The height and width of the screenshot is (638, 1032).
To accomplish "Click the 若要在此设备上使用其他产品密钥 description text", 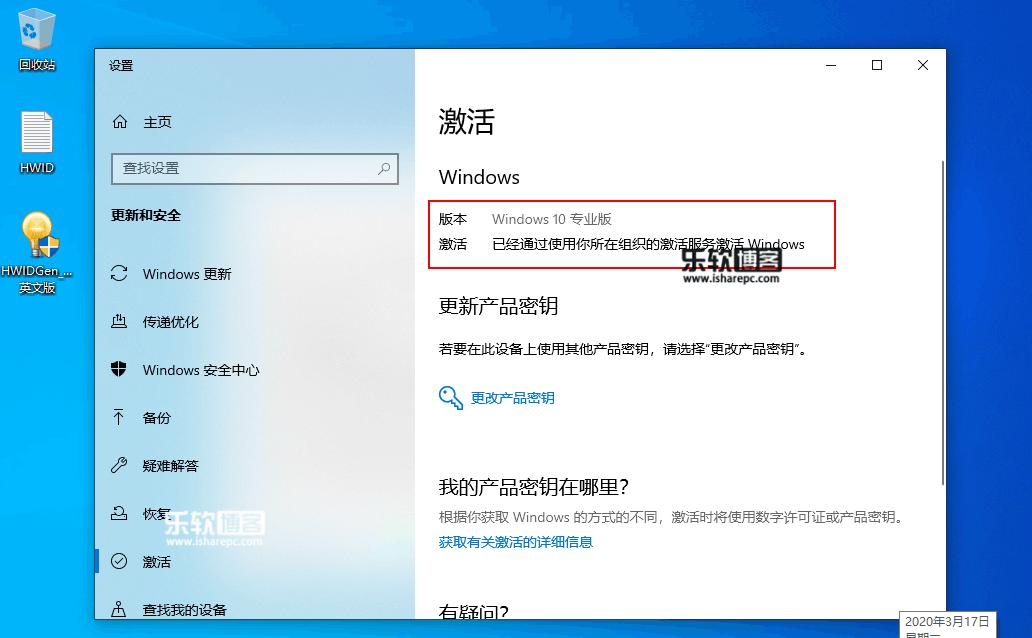I will coord(623,349).
